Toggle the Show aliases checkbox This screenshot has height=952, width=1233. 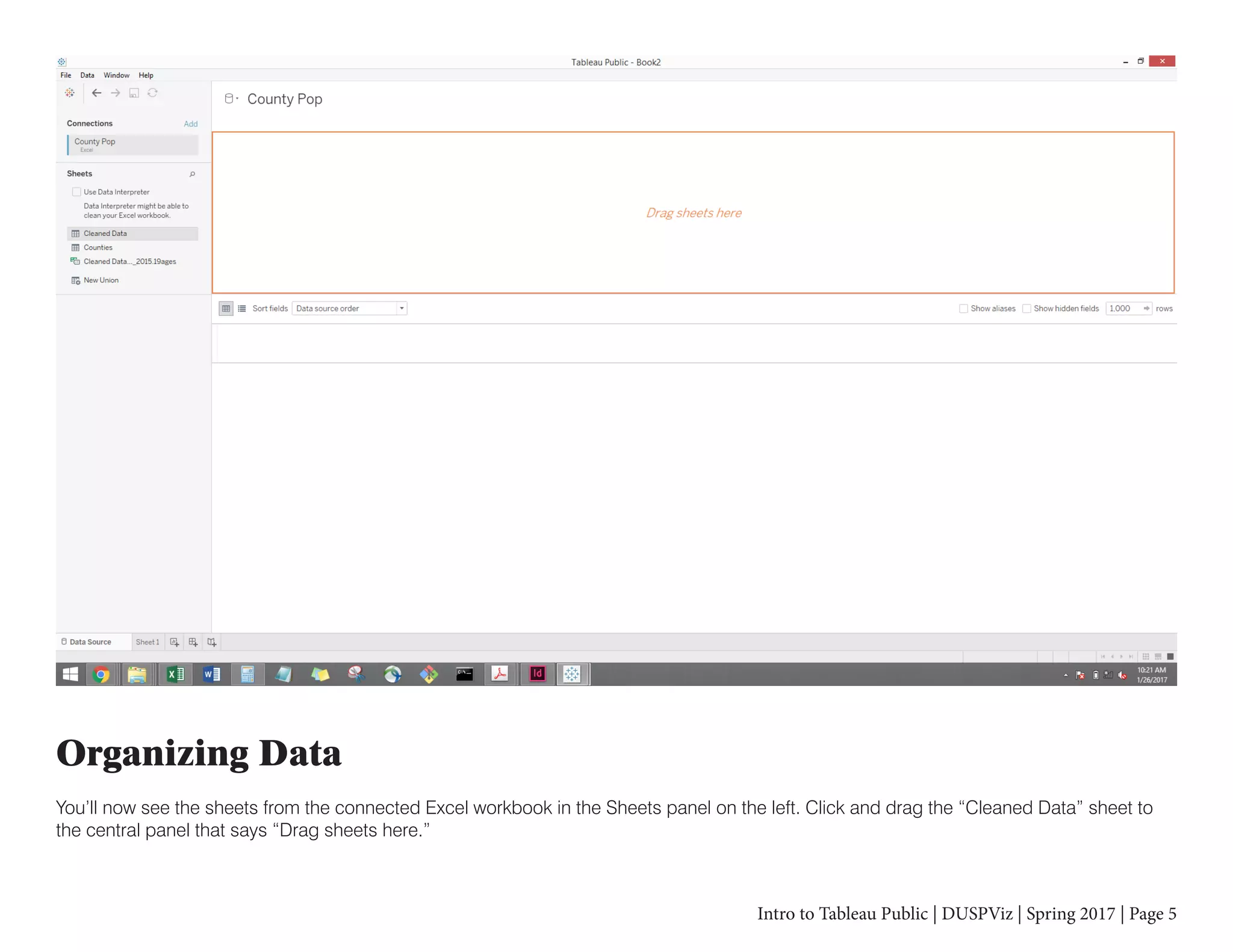pos(963,308)
